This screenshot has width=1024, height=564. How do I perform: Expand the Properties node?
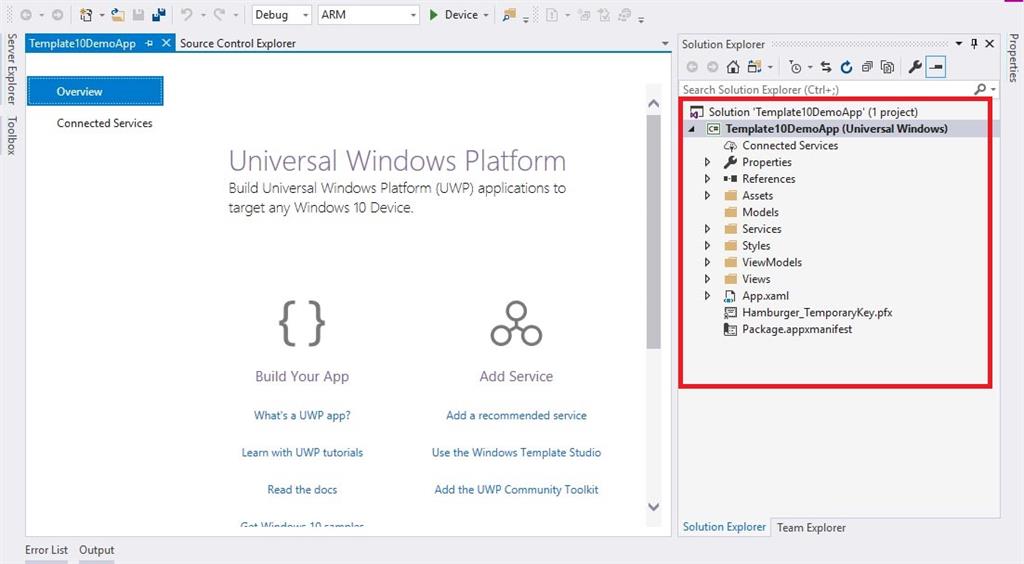click(x=707, y=162)
